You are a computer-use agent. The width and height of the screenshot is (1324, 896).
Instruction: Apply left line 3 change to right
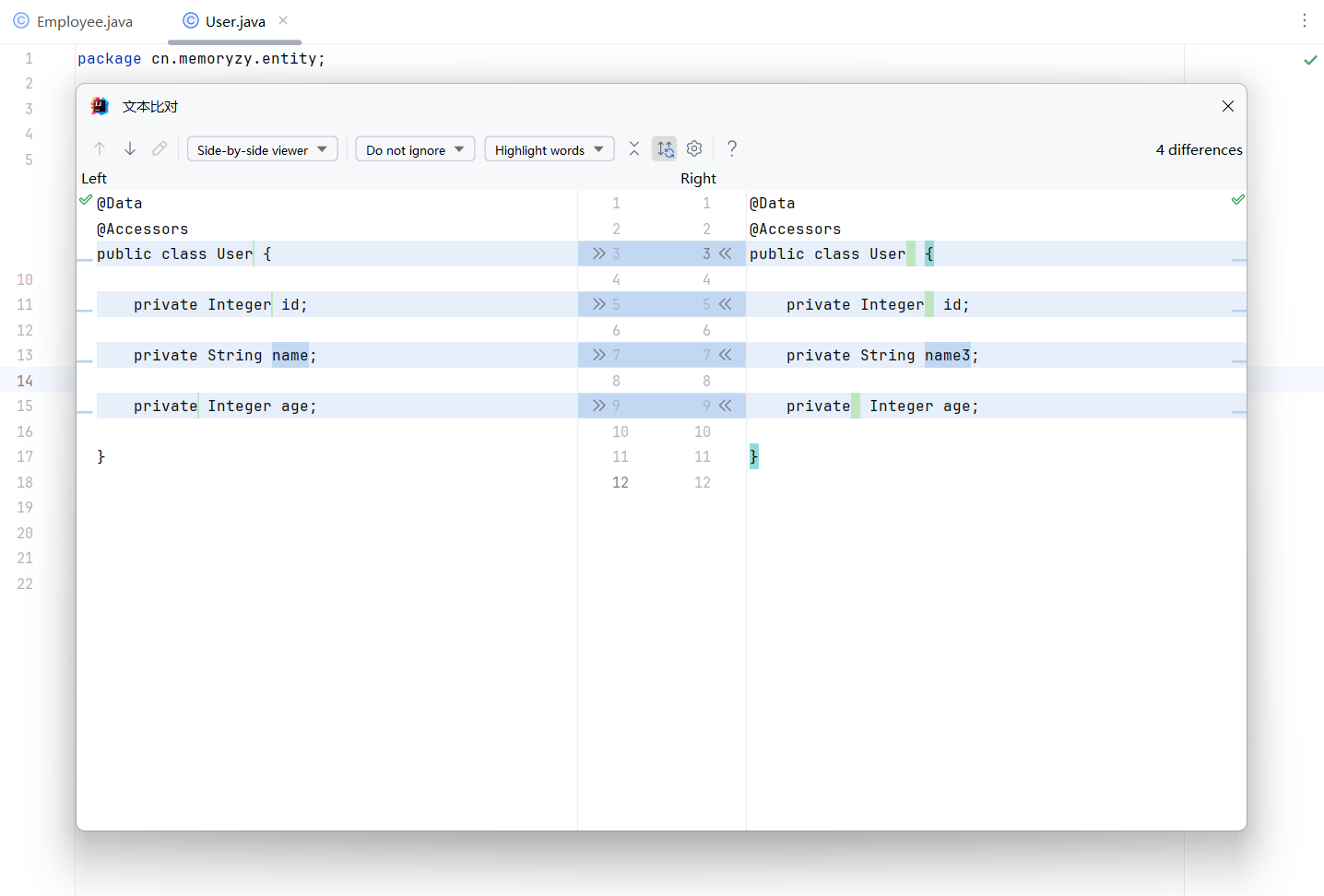coord(599,253)
